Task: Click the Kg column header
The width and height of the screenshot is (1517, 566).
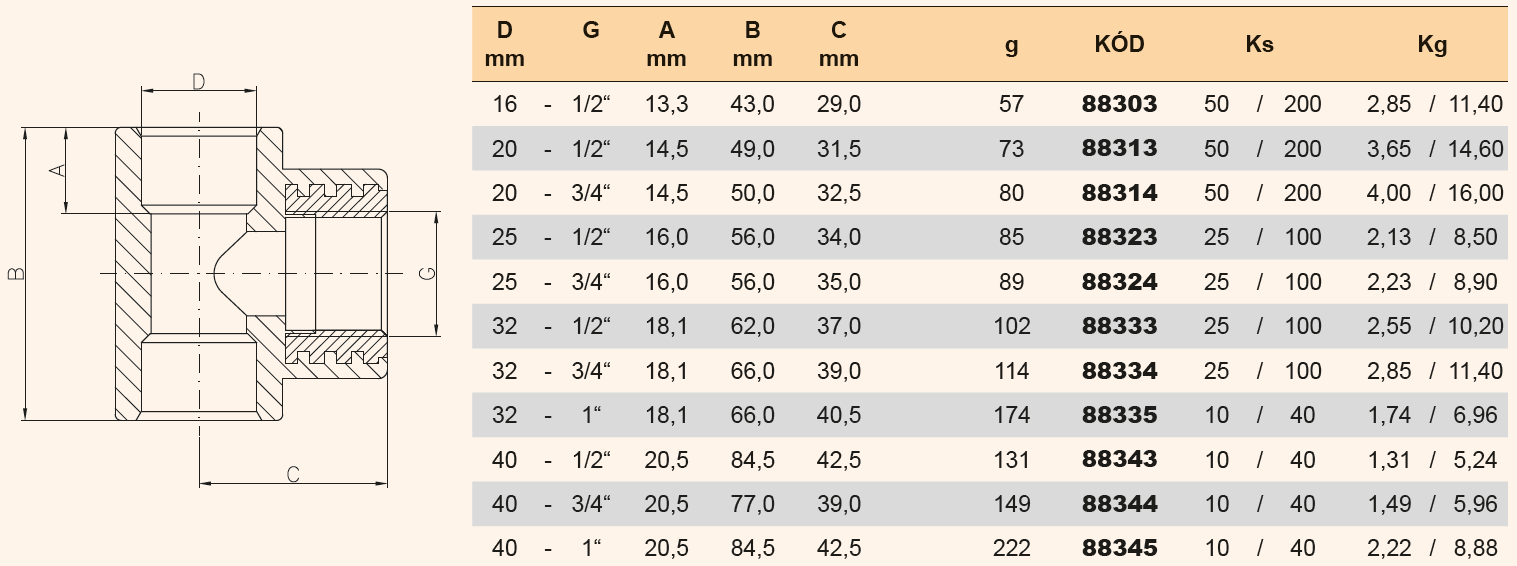Action: tap(1432, 45)
